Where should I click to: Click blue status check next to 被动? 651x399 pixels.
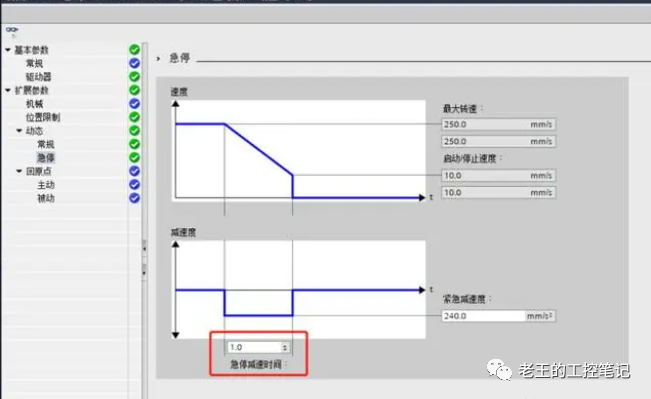134,198
